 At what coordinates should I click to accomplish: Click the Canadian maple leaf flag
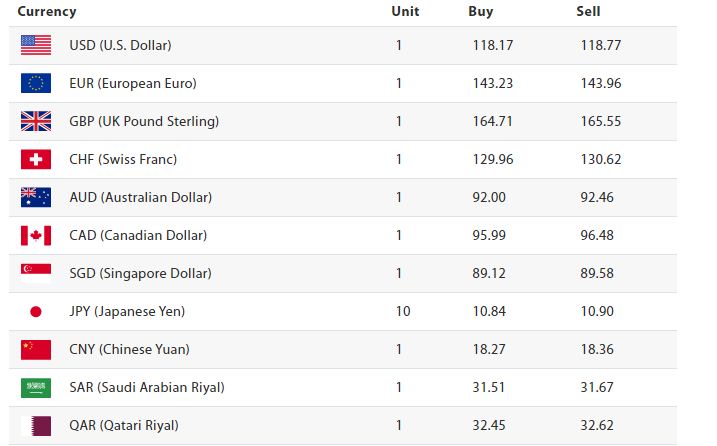[x=36, y=235]
